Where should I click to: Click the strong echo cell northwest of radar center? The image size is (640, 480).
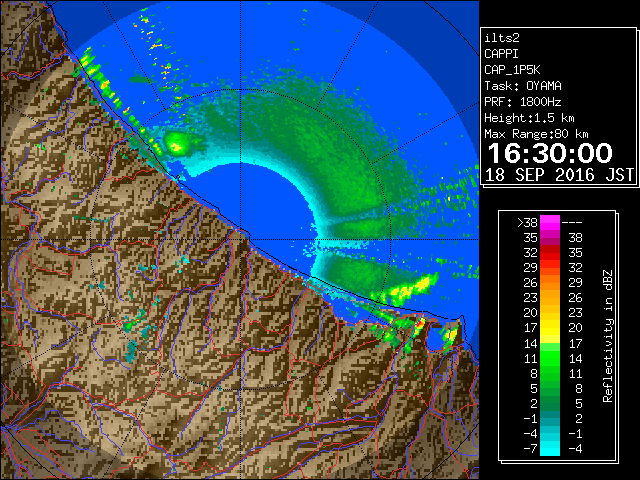177,143
